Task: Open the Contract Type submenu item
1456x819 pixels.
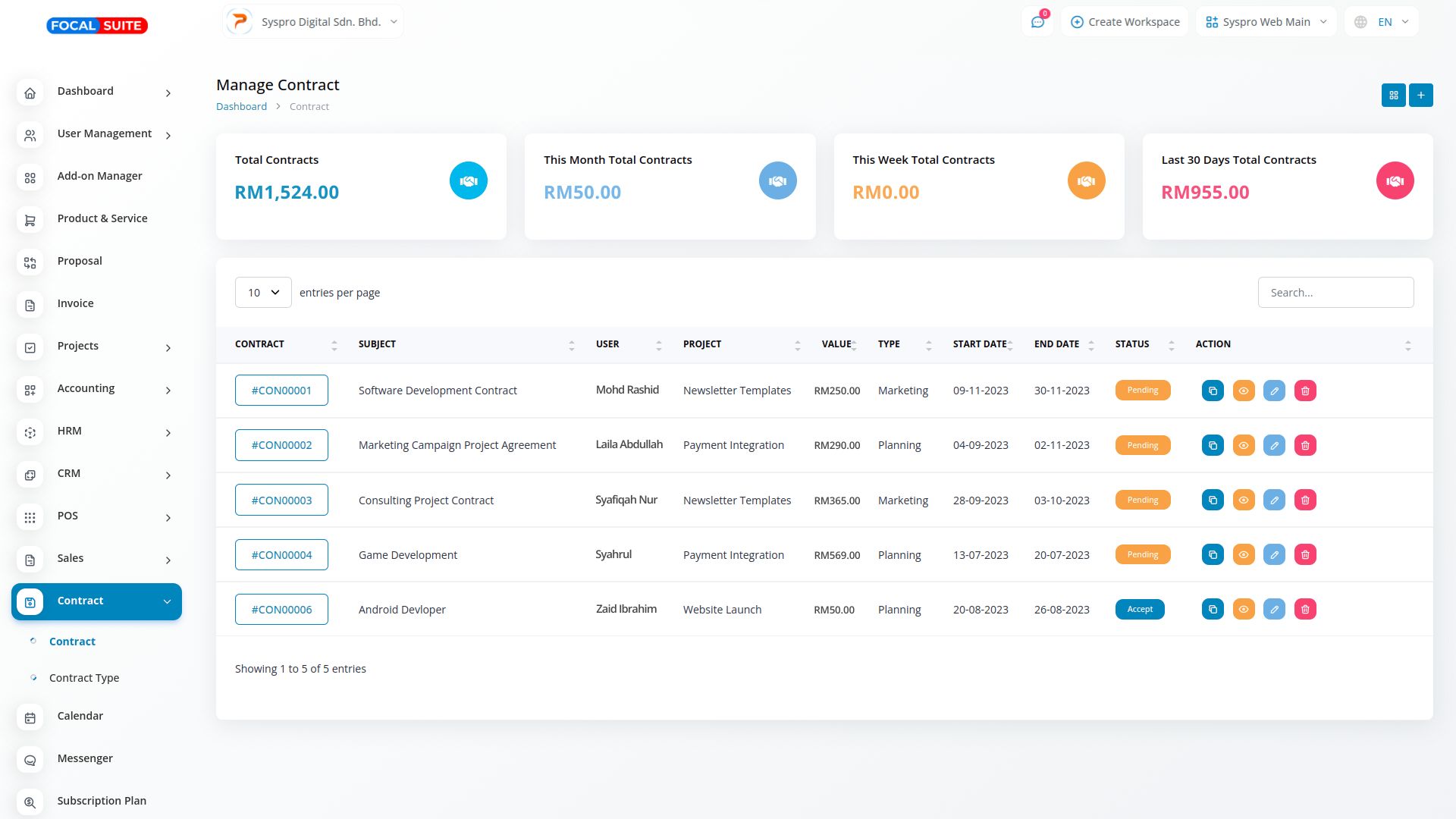Action: [x=84, y=678]
